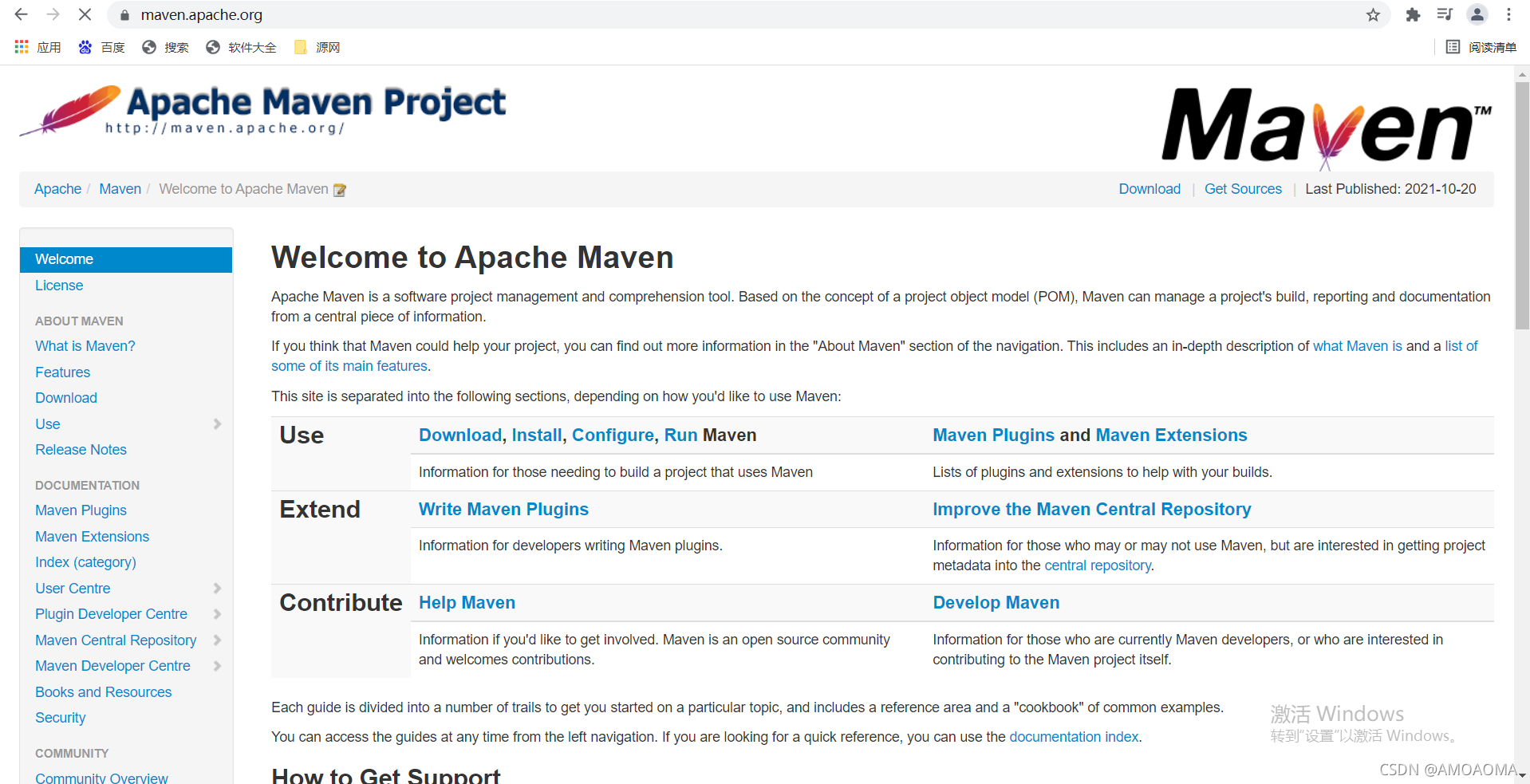Viewport: 1530px width, 784px height.
Task: Open Maven Plugins in sidebar
Action: tap(81, 510)
